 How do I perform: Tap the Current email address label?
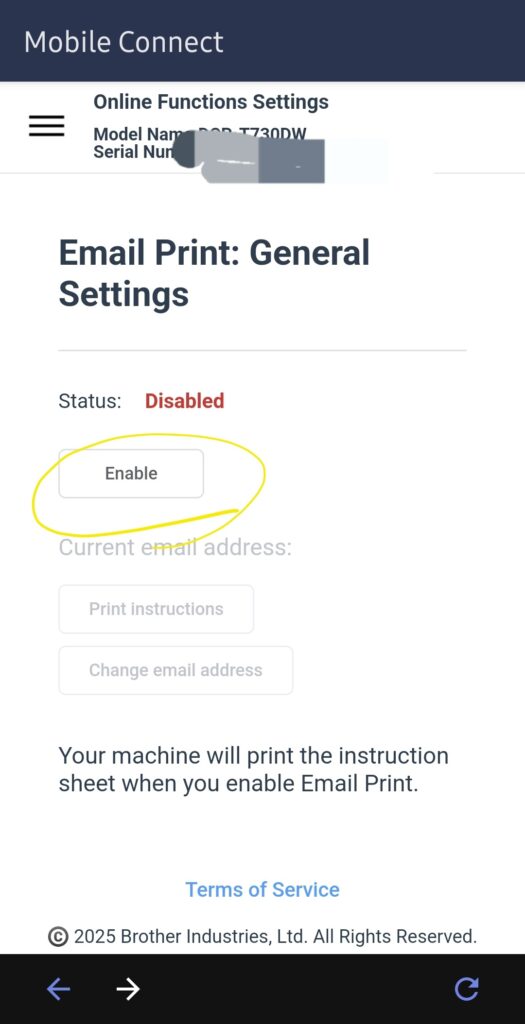click(175, 547)
